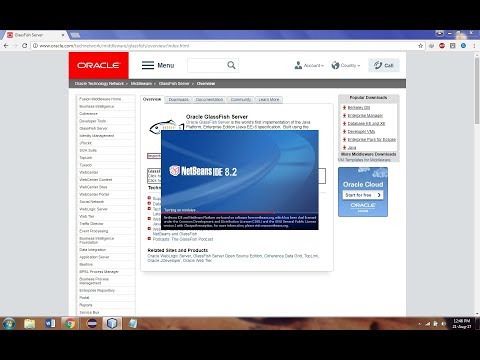Screen dimensions: 480x360
Task: Click the GlassFish fish logo image
Action: point(166,126)
